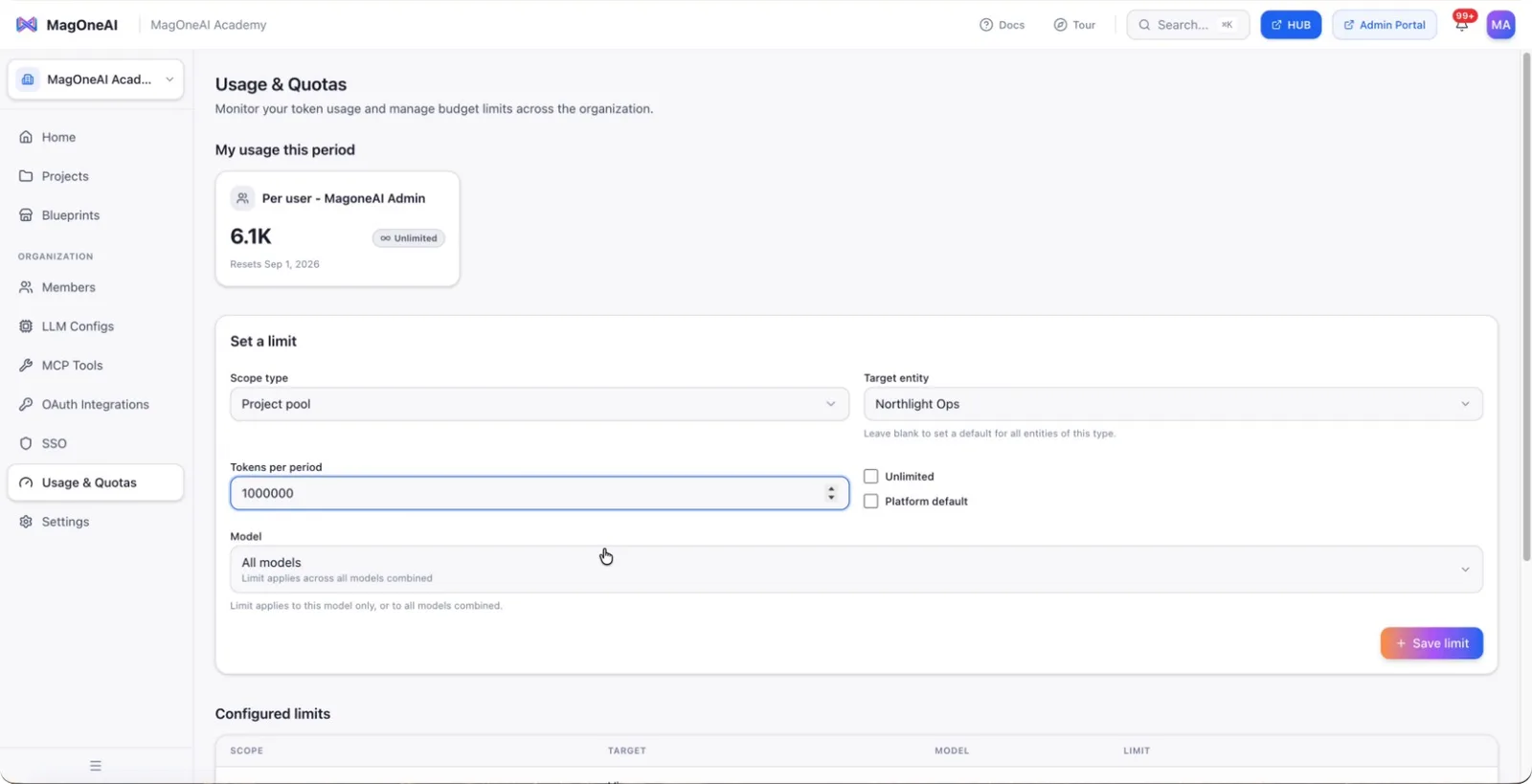Open the Members menu item
1532x784 pixels.
click(96, 287)
